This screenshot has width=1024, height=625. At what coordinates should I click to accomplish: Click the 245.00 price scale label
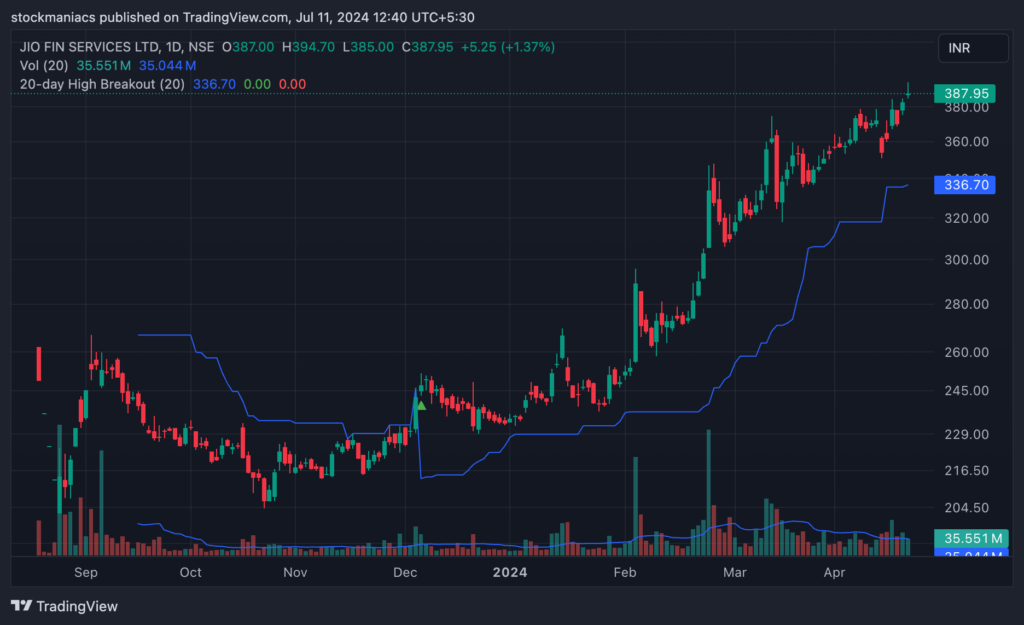[x=967, y=391]
